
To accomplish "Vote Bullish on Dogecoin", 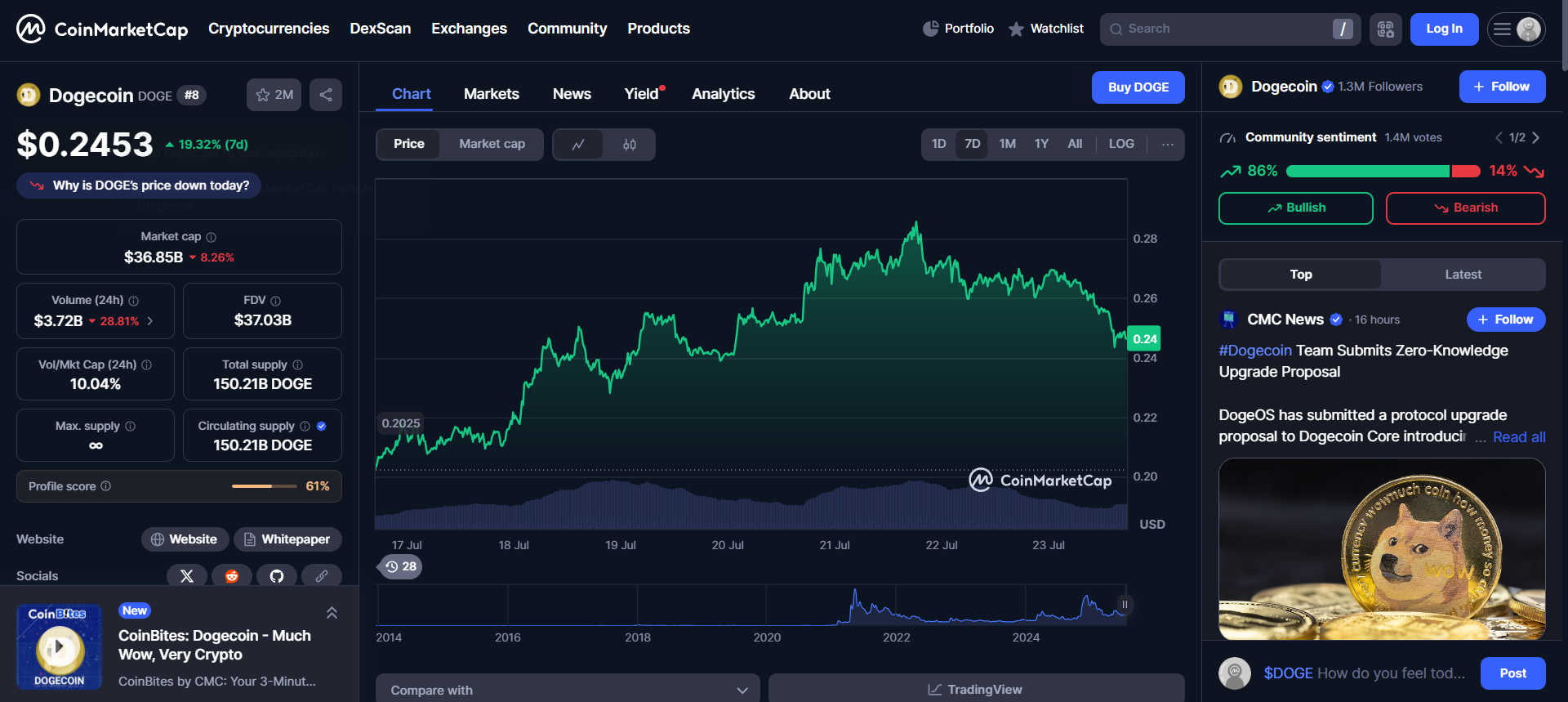I will click(1296, 208).
